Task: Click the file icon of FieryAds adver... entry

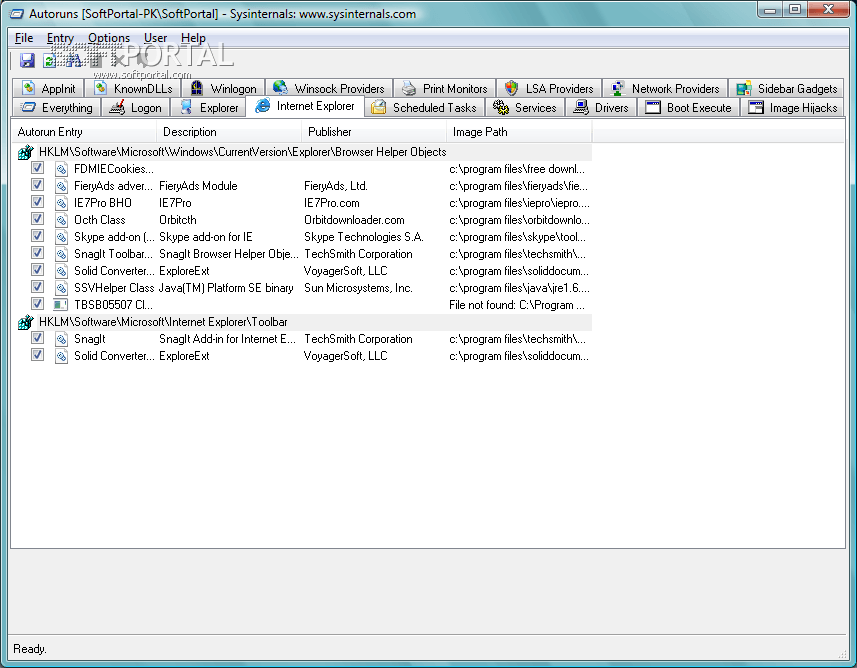Action: coord(61,186)
